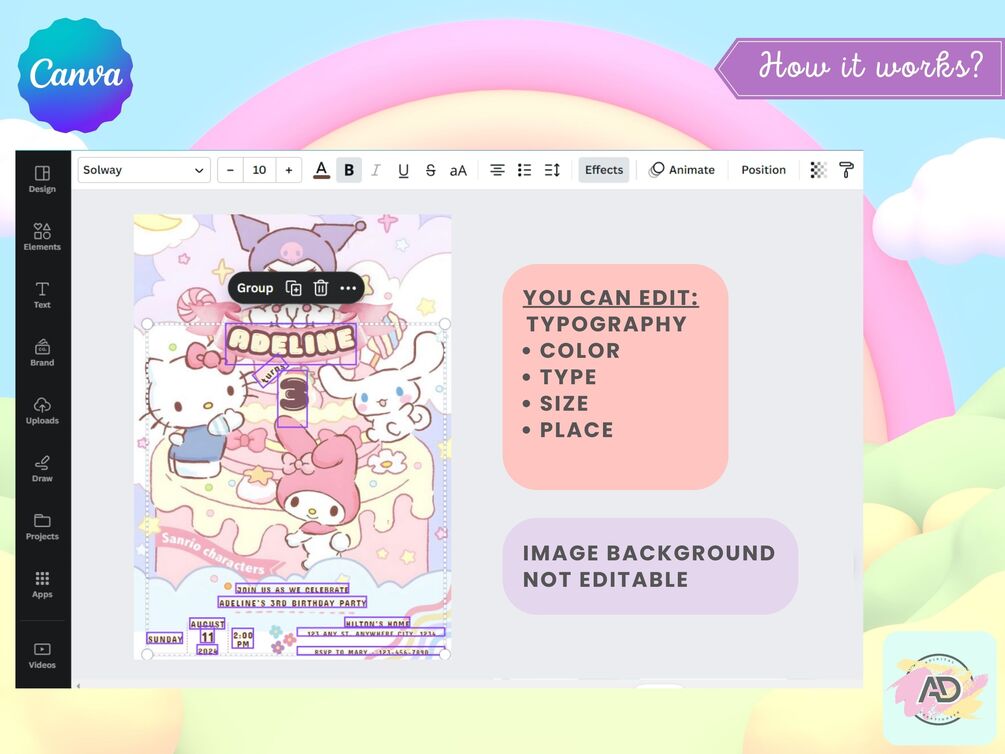Viewport: 1005px width, 754px height.
Task: Open the text color picker
Action: [x=322, y=170]
